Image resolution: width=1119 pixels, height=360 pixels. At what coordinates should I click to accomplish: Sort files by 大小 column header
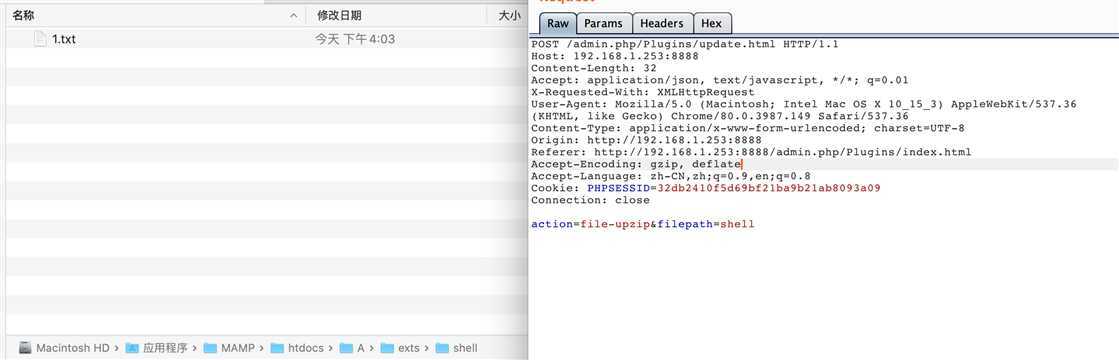pos(509,15)
